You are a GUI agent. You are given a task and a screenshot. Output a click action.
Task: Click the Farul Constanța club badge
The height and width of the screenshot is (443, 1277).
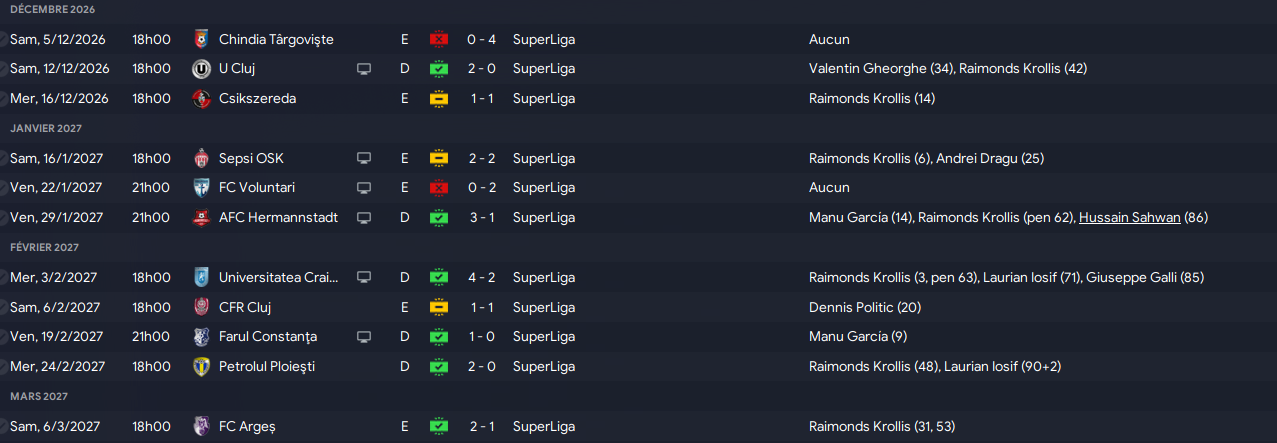[x=201, y=337]
